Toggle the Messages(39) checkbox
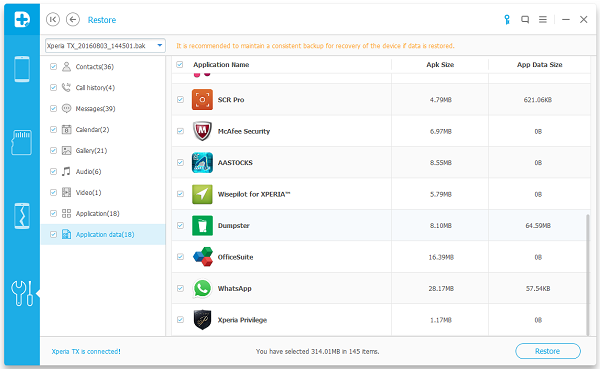The height and width of the screenshot is (369, 600). 54,109
